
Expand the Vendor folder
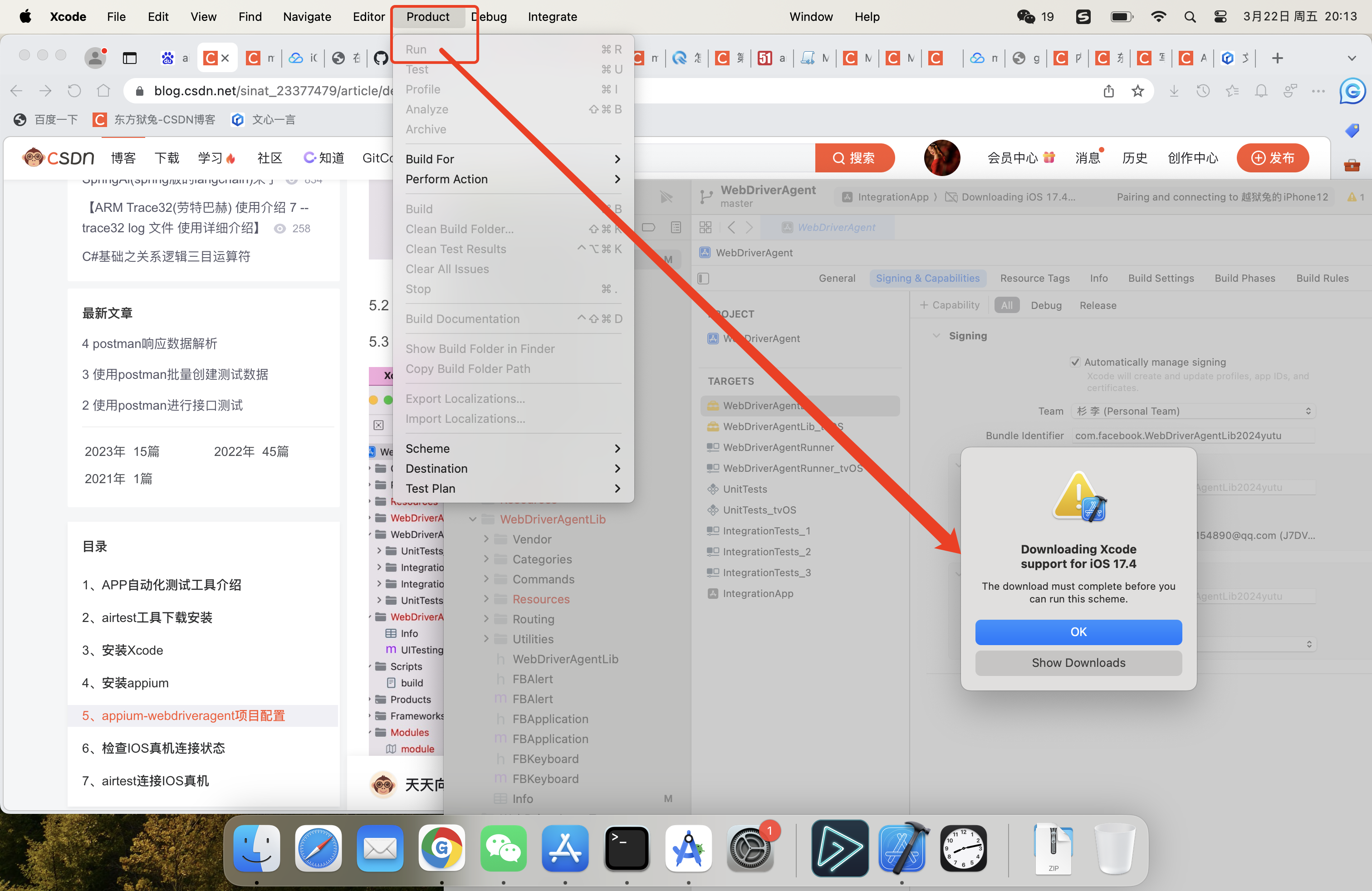[486, 539]
